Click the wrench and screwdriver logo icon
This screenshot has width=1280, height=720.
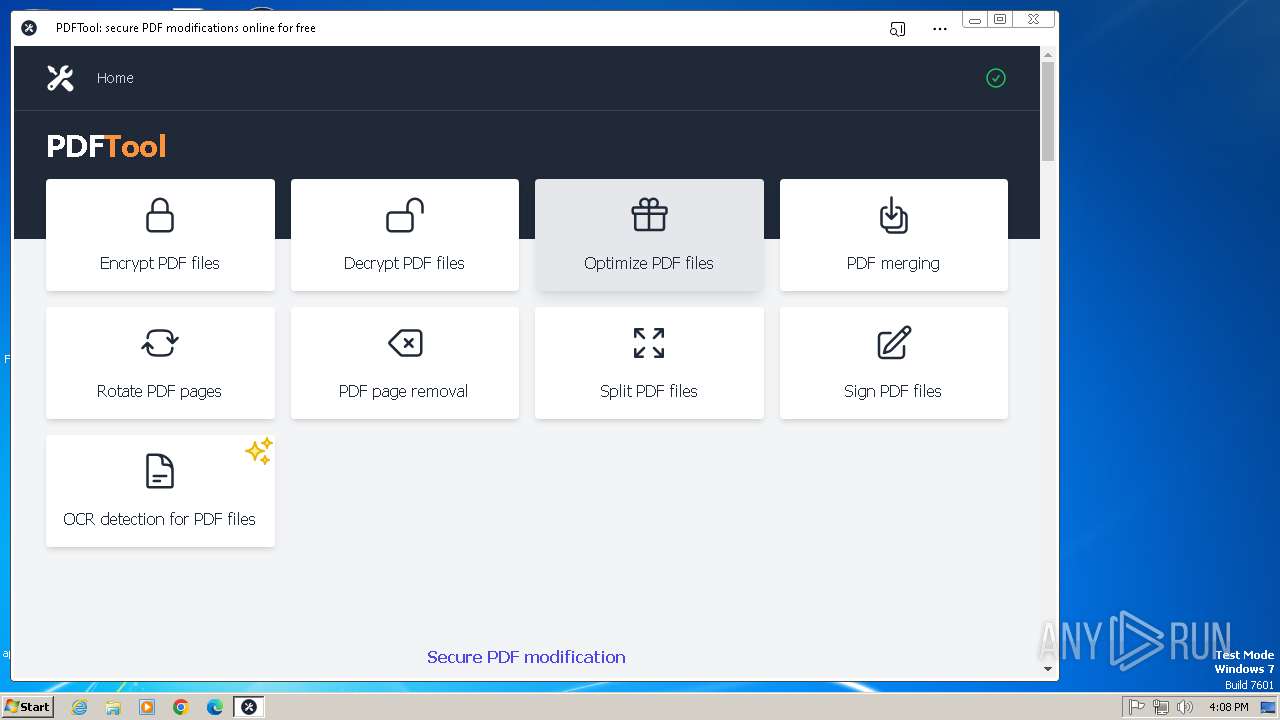pos(60,78)
